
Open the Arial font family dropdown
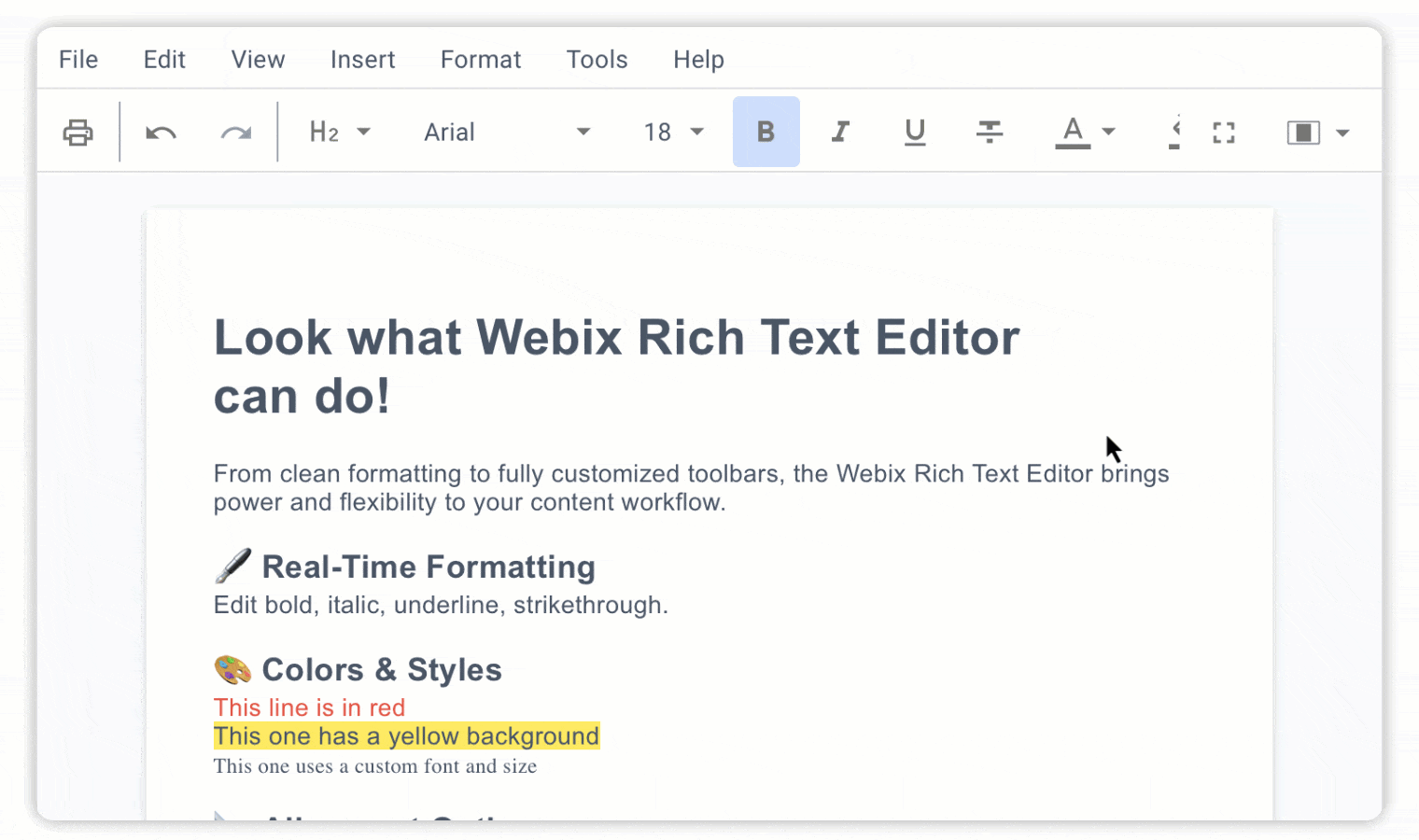click(x=507, y=132)
